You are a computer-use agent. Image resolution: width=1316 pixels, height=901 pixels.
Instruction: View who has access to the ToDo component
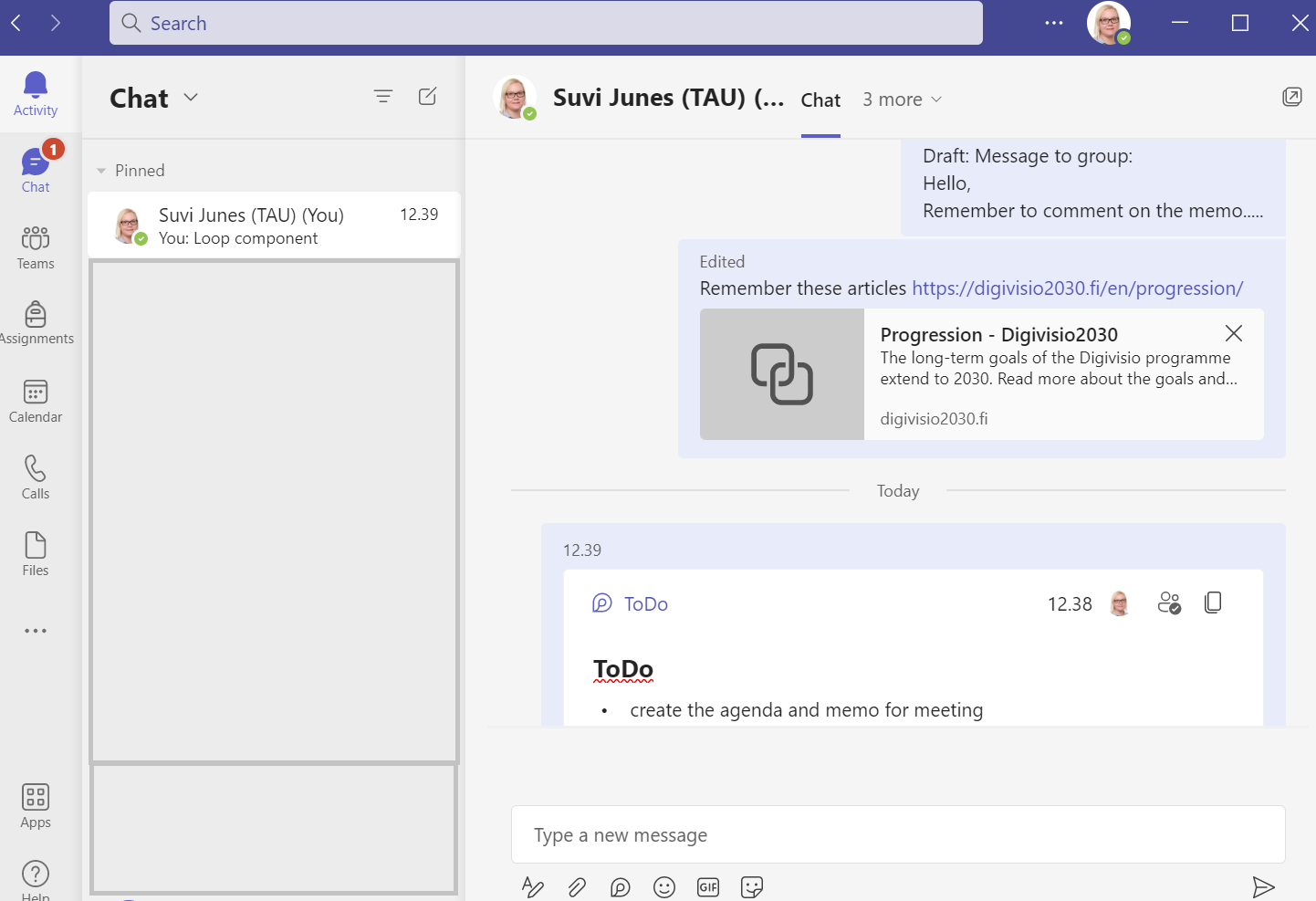coord(1169,602)
